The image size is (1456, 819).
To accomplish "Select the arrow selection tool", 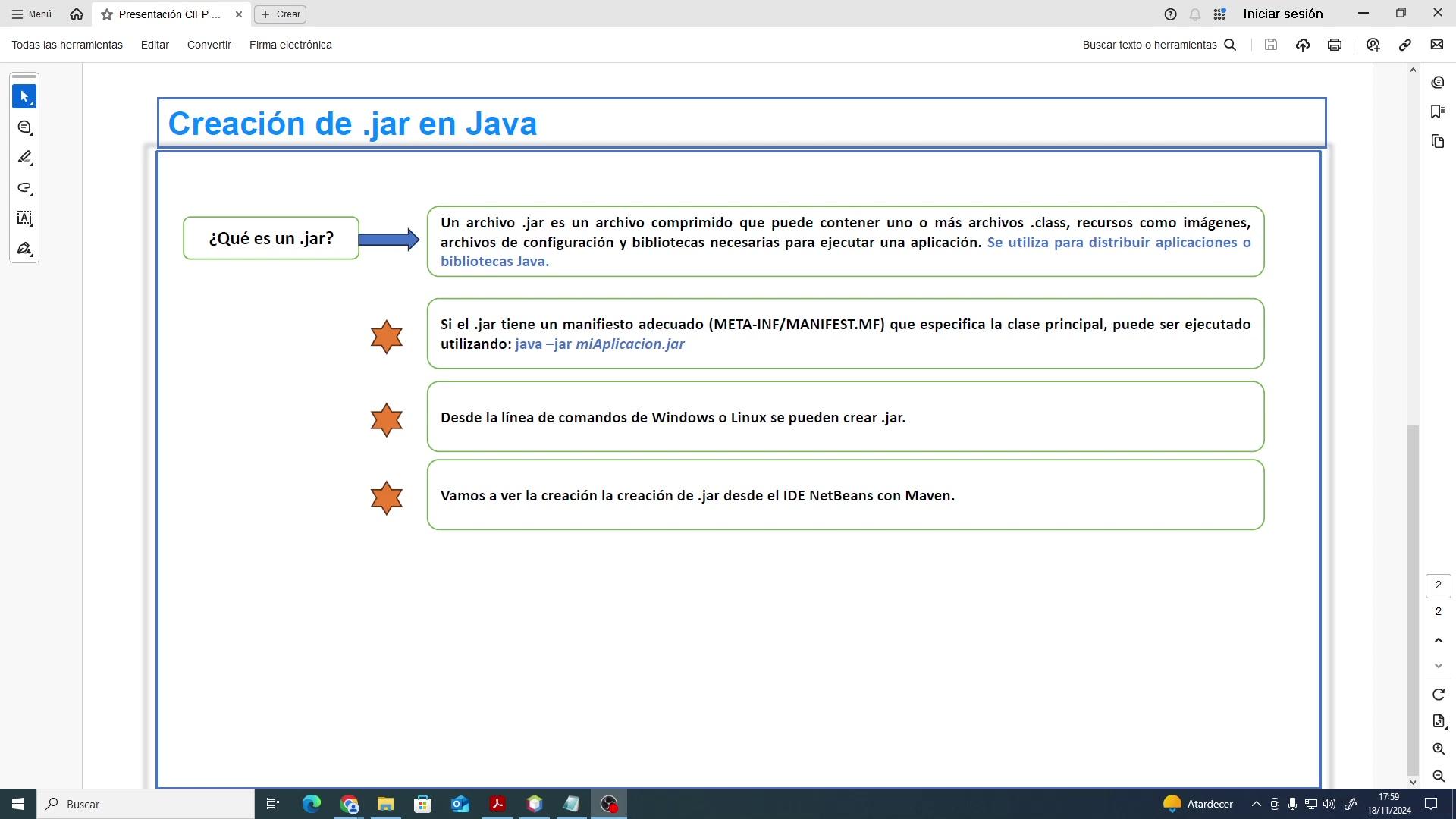I will point(24,96).
